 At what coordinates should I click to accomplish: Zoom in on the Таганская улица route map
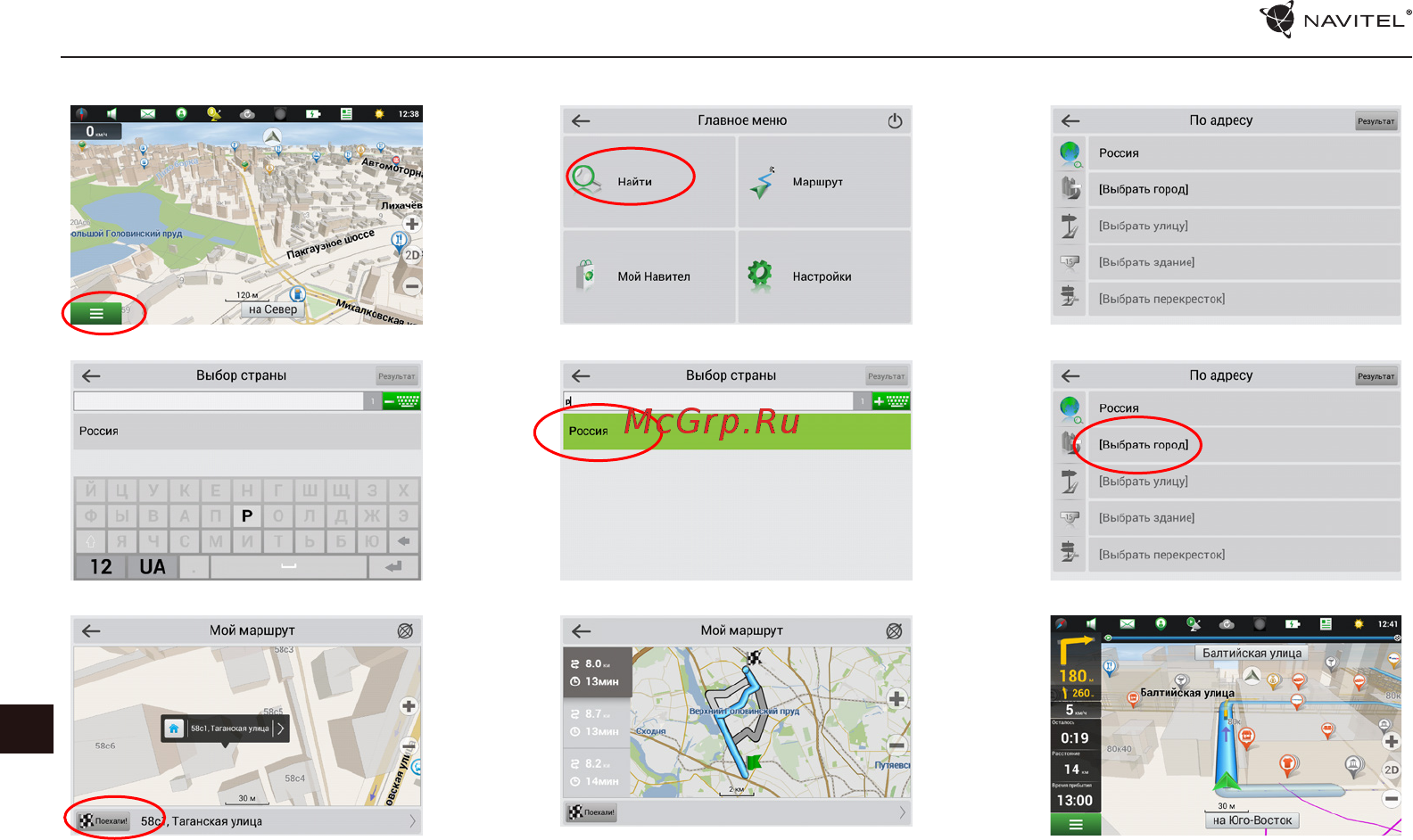point(409,706)
